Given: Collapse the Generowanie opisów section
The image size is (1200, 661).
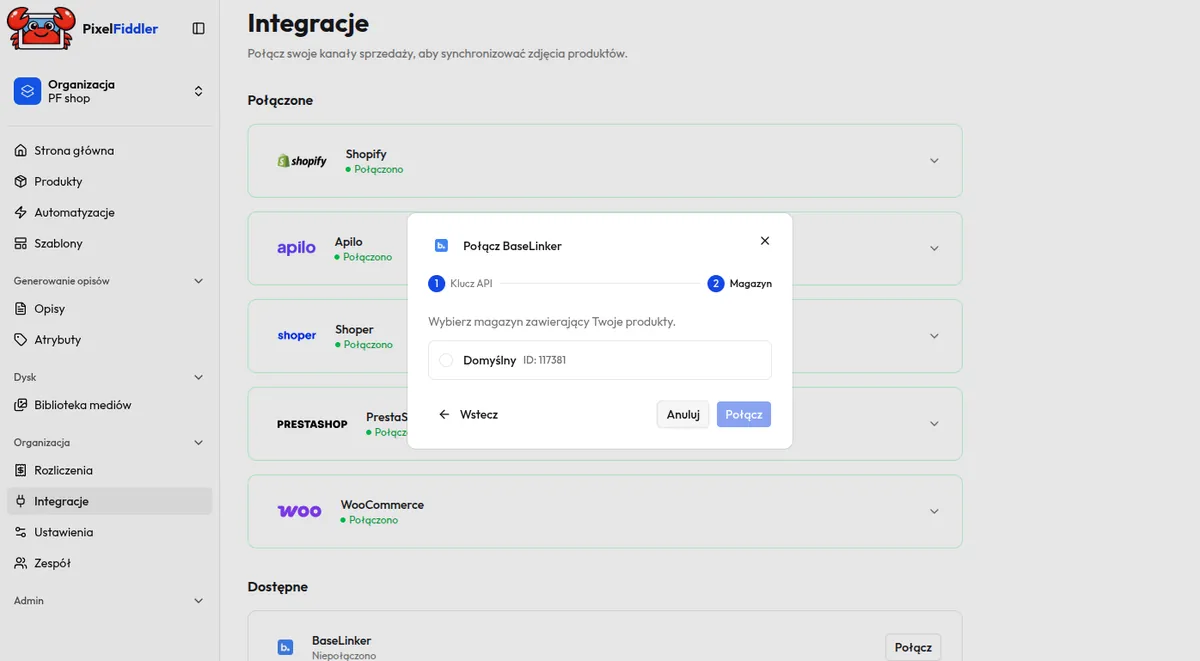Looking at the screenshot, I should [198, 281].
